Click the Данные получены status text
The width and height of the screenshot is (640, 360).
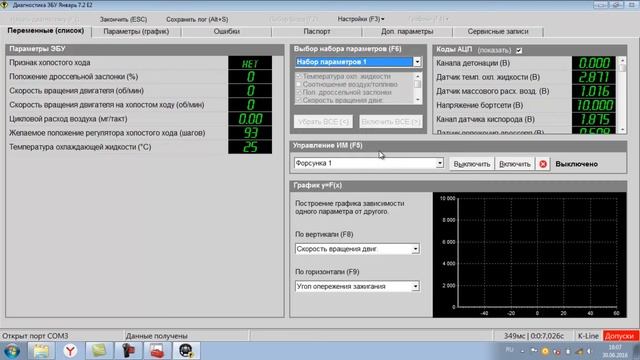(x=156, y=336)
